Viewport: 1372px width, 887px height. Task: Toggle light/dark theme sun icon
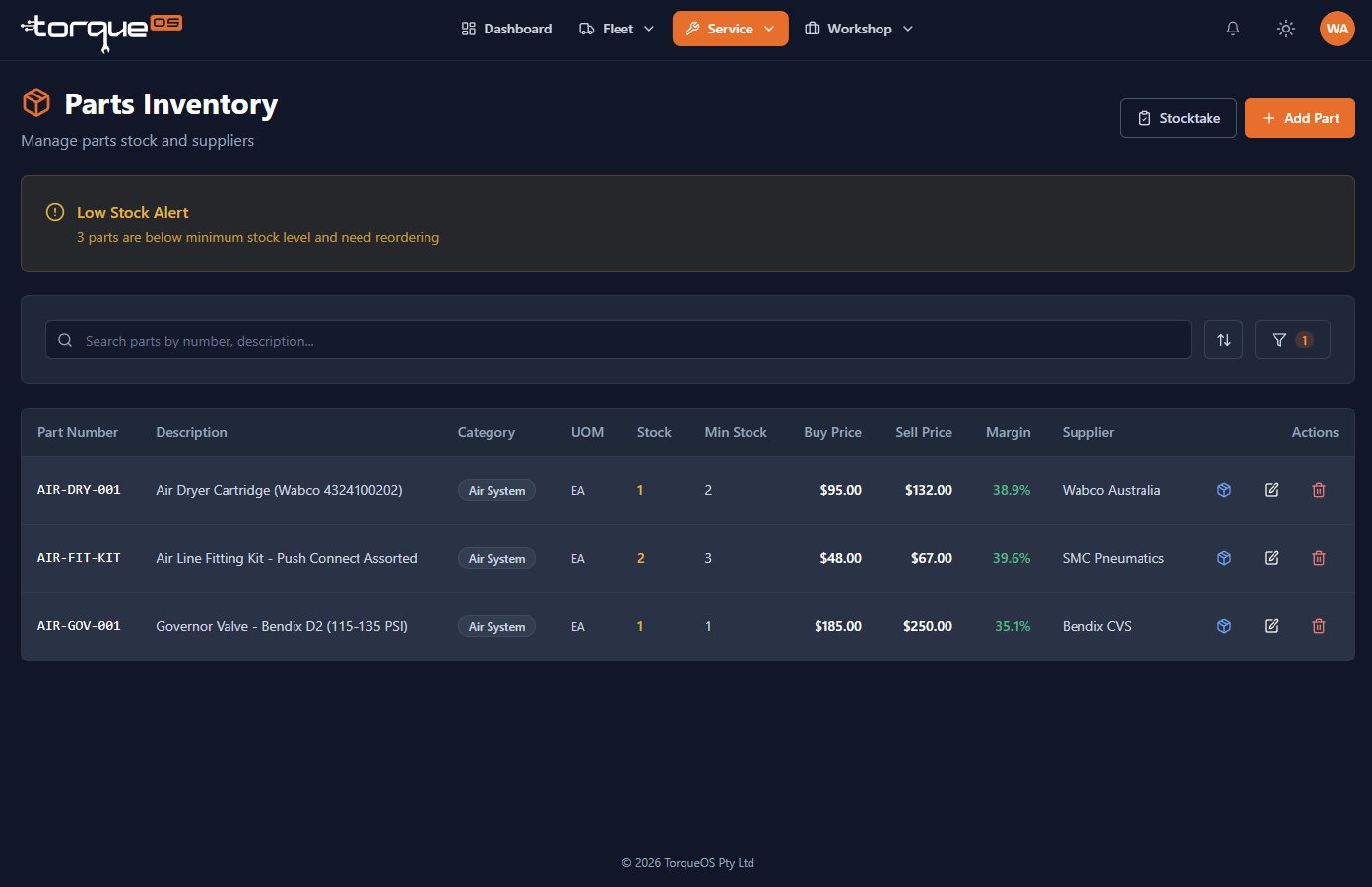1285,29
